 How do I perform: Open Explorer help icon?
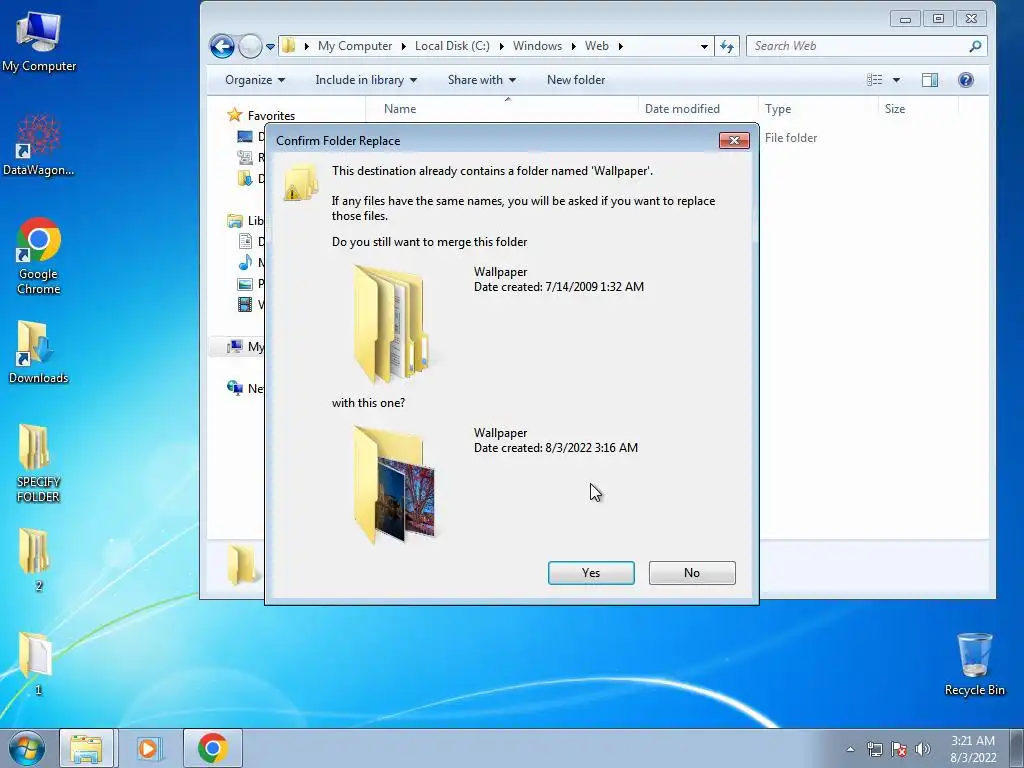click(x=966, y=80)
